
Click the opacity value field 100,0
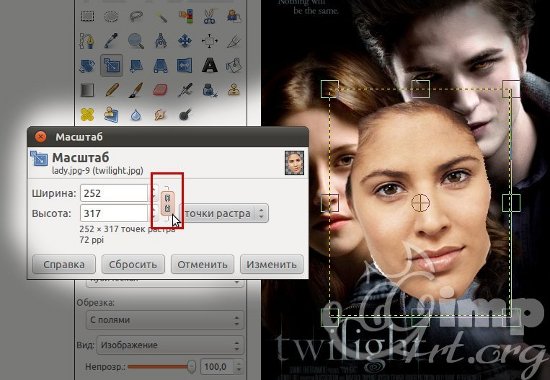217,367
